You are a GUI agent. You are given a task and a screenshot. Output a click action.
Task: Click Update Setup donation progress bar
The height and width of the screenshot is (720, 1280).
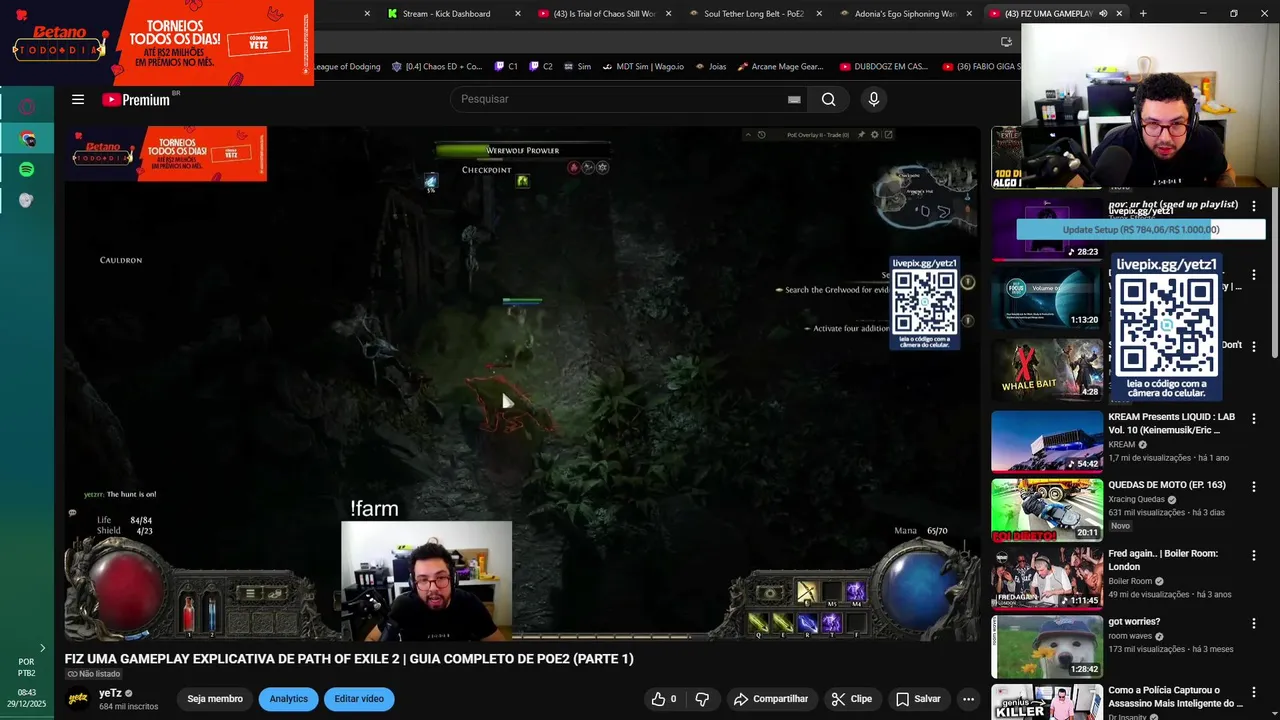1141,229
